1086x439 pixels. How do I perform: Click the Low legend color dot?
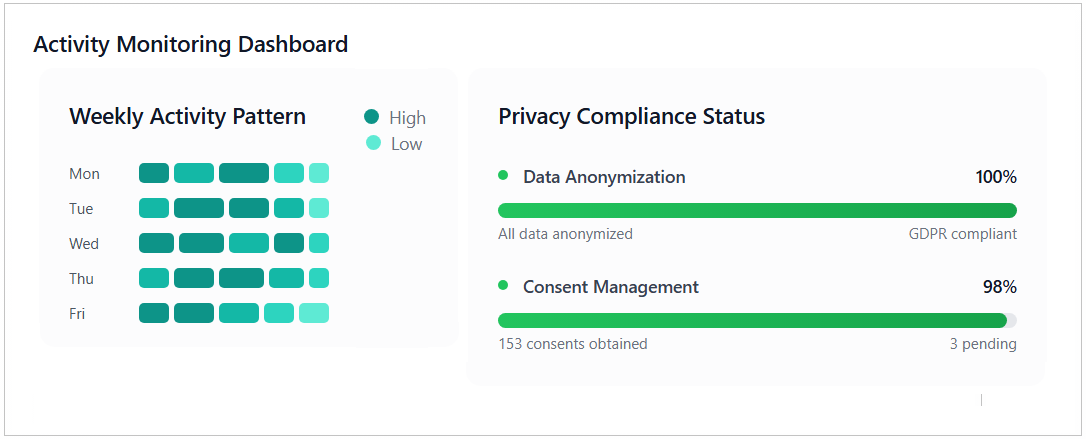(x=373, y=143)
